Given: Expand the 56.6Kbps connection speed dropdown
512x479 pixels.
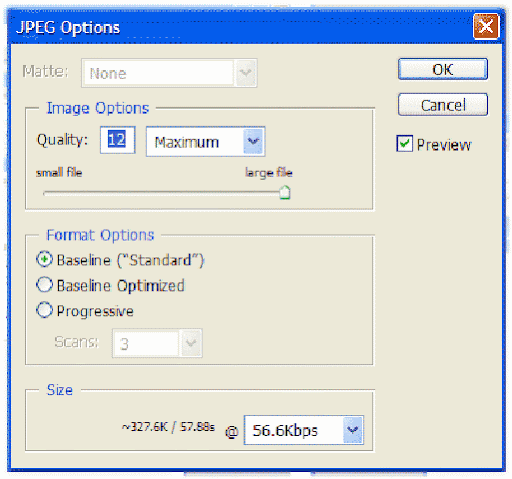Looking at the screenshot, I should coord(304,430).
